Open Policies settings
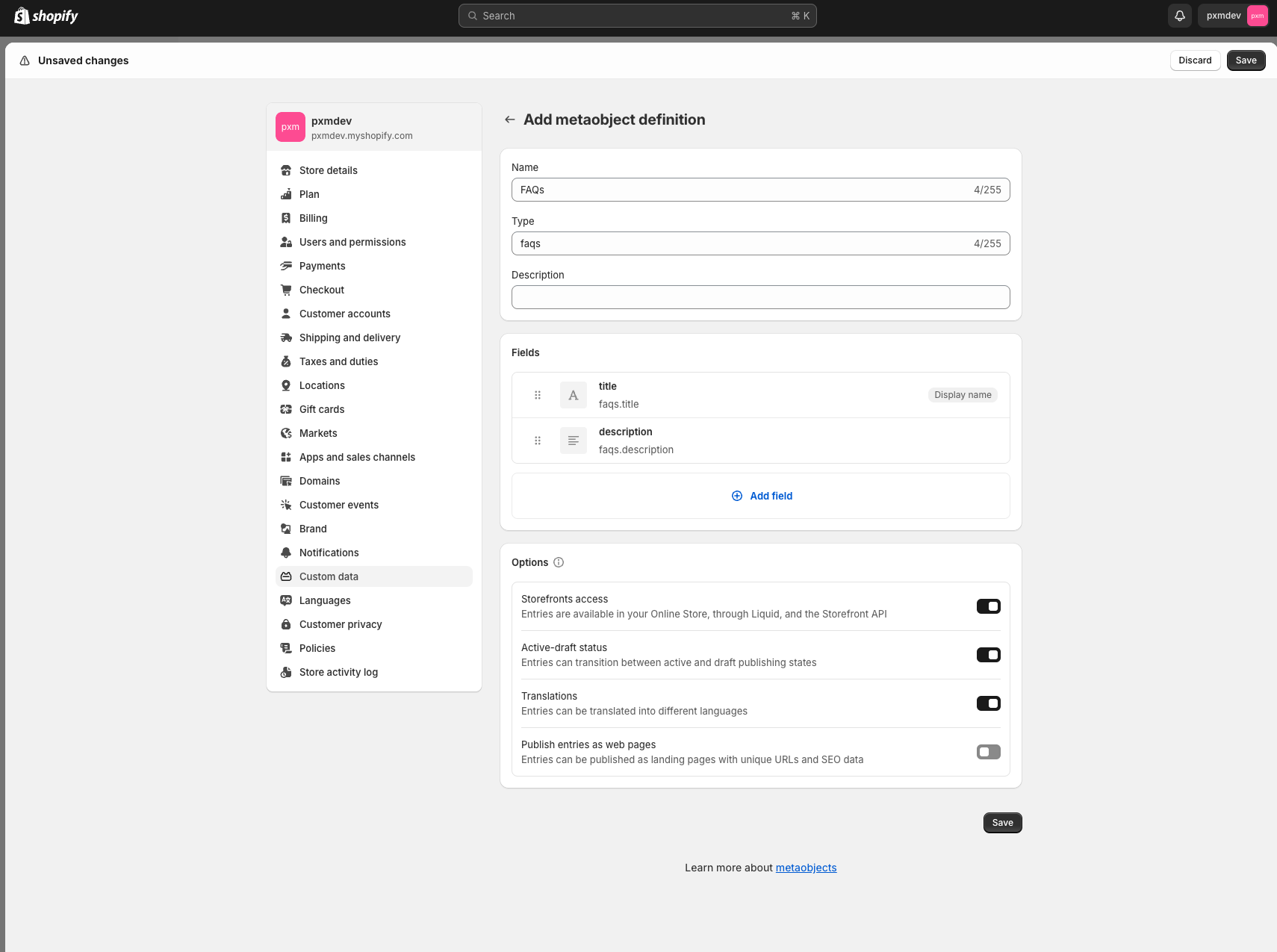This screenshot has width=1277, height=952. pos(374,648)
